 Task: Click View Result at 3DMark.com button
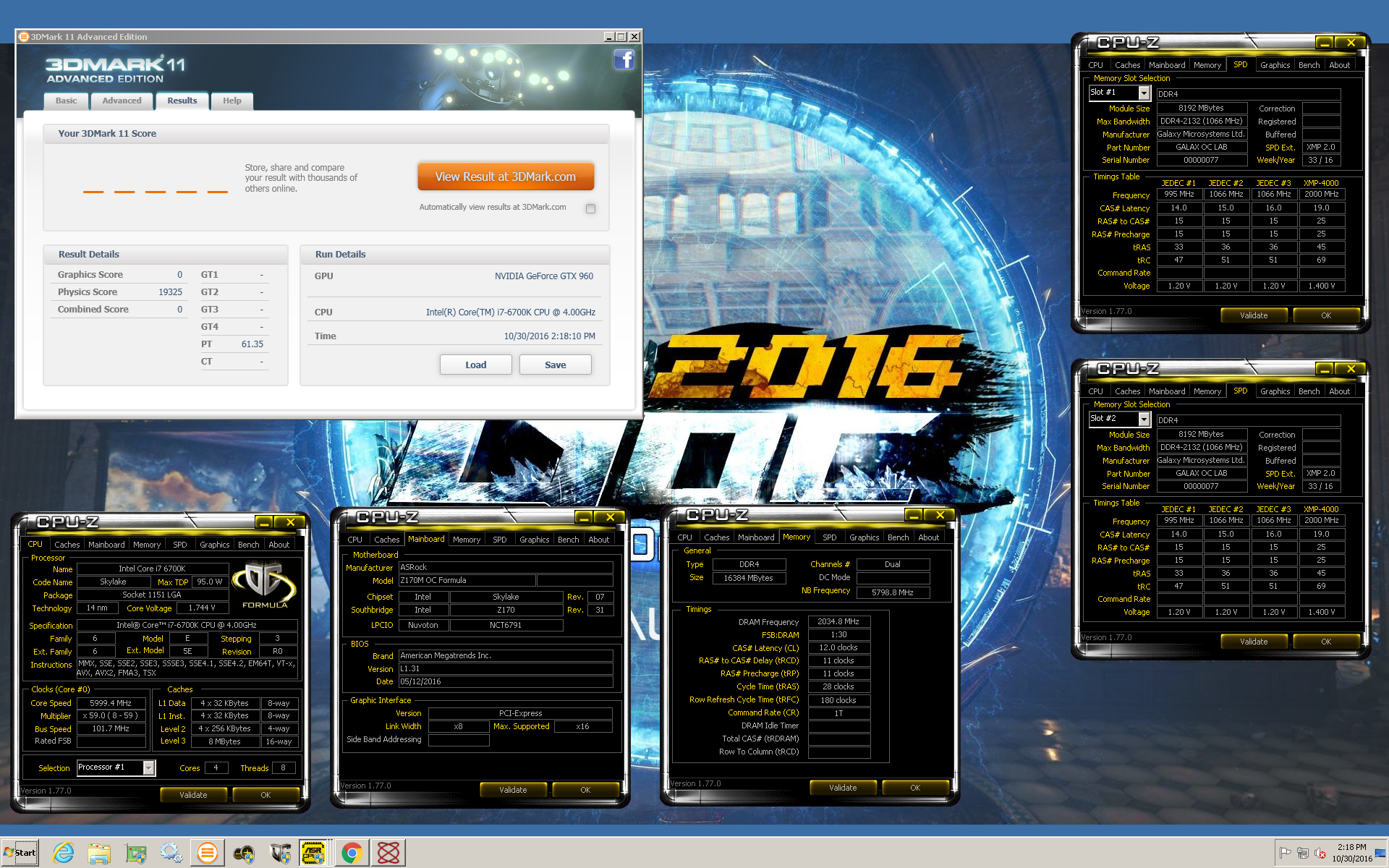[x=506, y=177]
